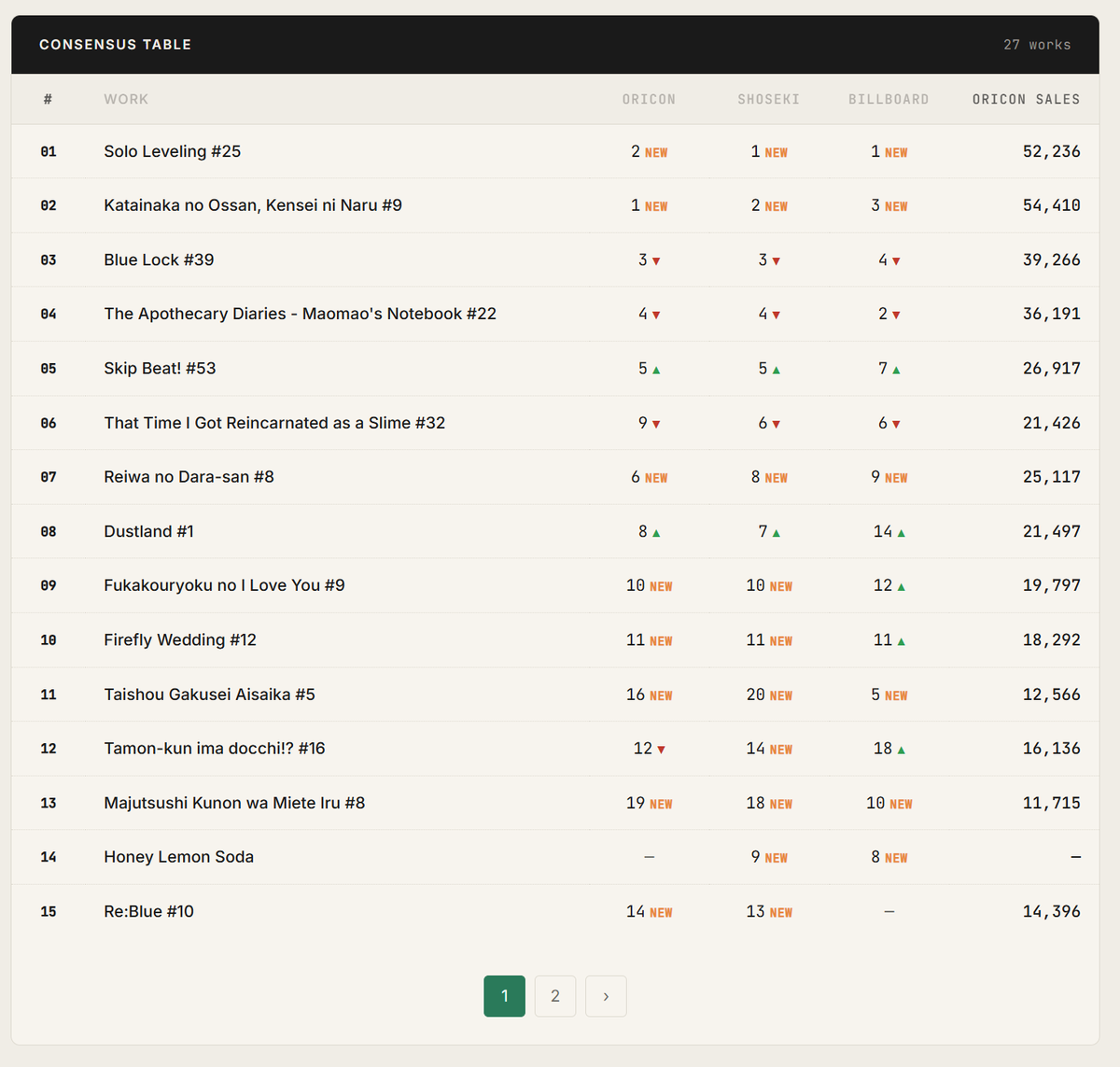Select the Dustland #1 title
Screen dimensions: 1120x1067
pos(149,531)
